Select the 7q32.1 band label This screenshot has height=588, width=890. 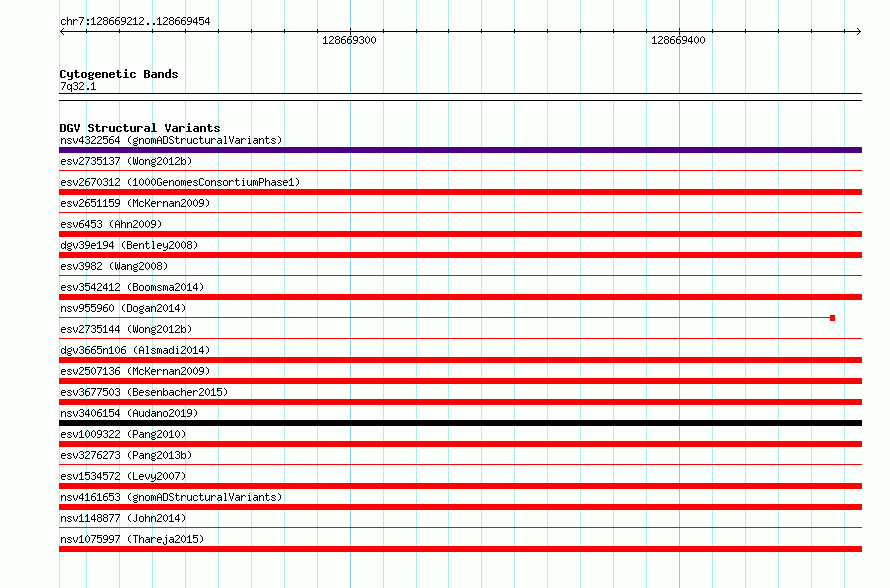[x=78, y=86]
